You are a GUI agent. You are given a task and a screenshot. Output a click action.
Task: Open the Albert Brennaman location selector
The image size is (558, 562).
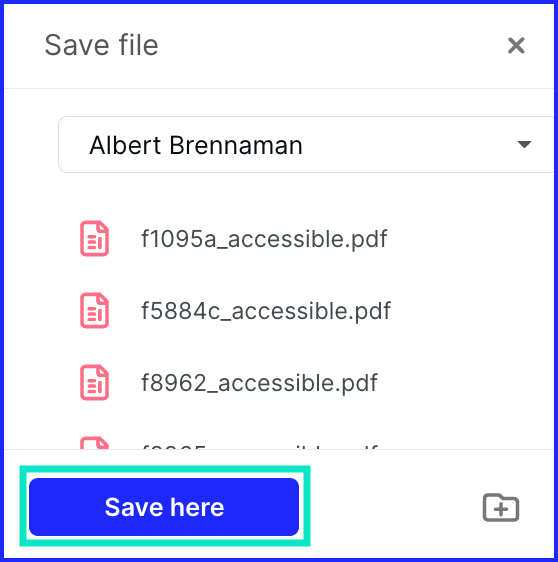click(x=306, y=144)
